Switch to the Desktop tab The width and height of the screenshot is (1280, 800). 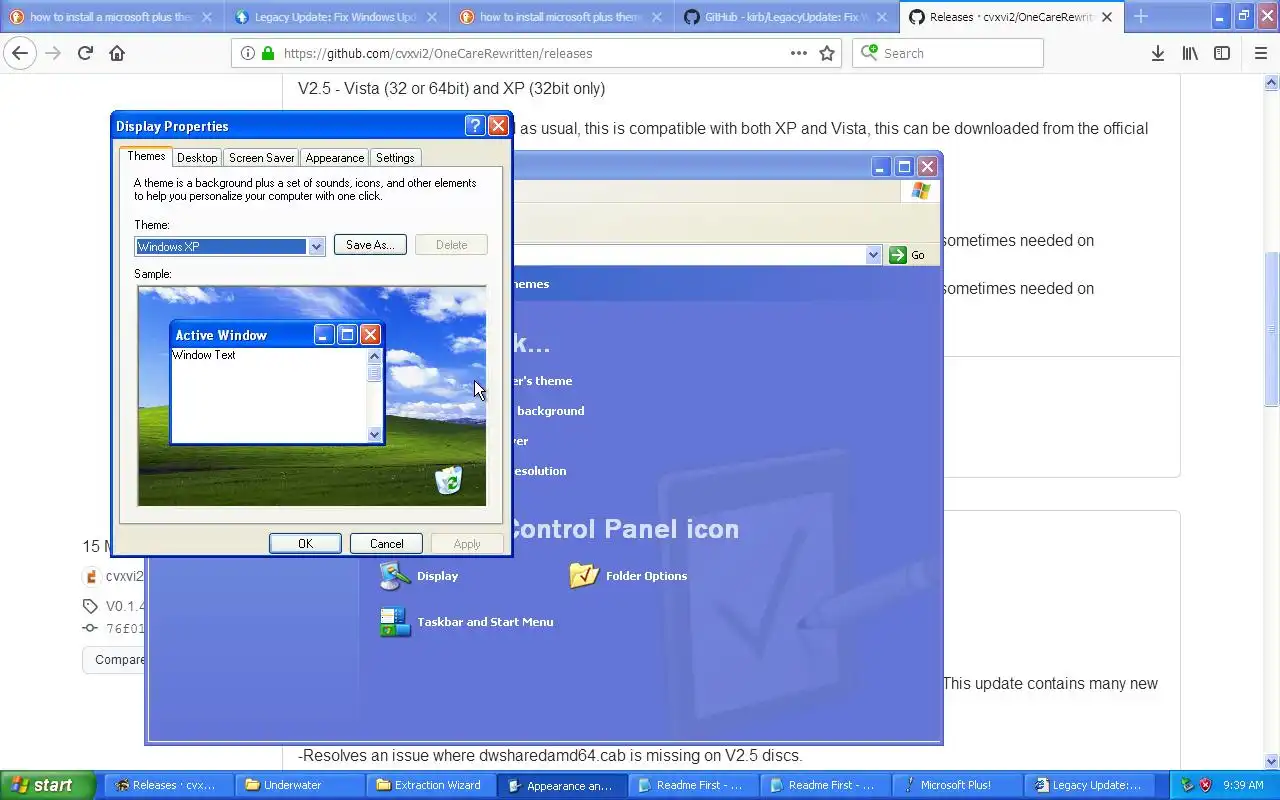197,158
